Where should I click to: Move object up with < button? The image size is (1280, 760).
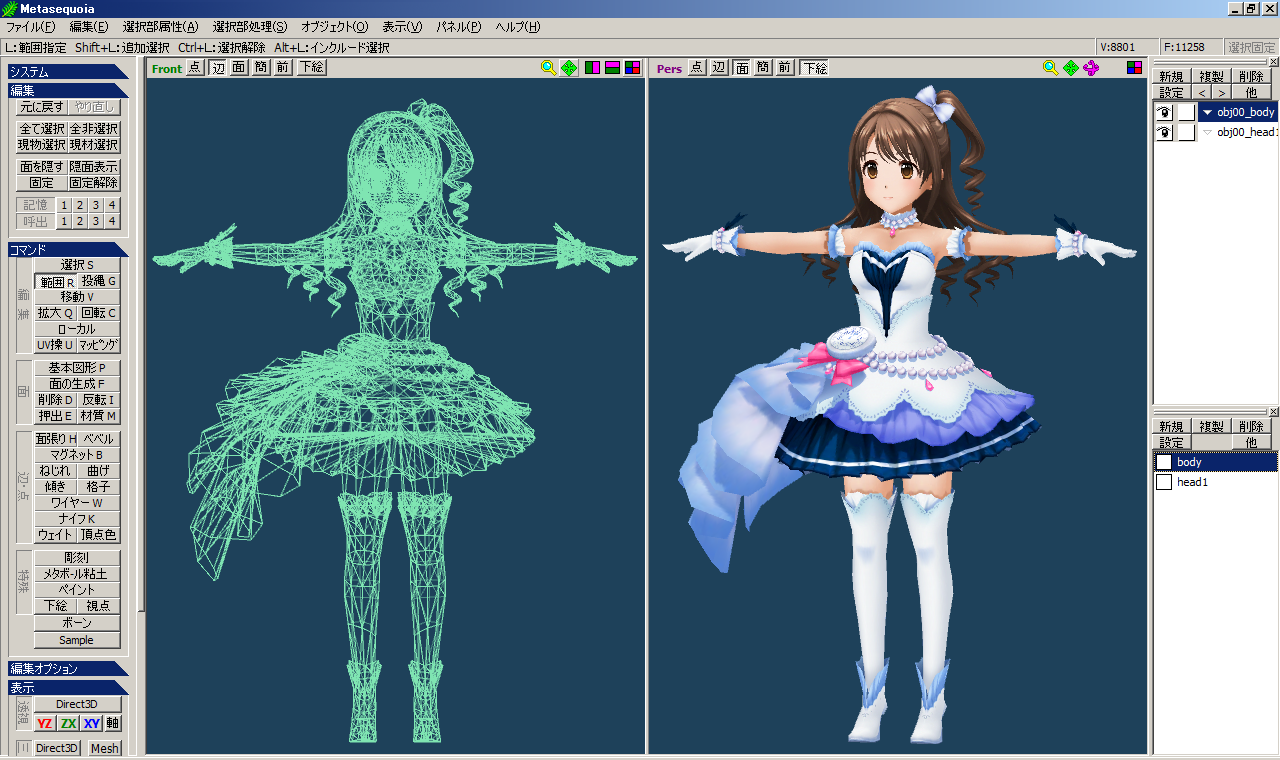pos(1203,93)
